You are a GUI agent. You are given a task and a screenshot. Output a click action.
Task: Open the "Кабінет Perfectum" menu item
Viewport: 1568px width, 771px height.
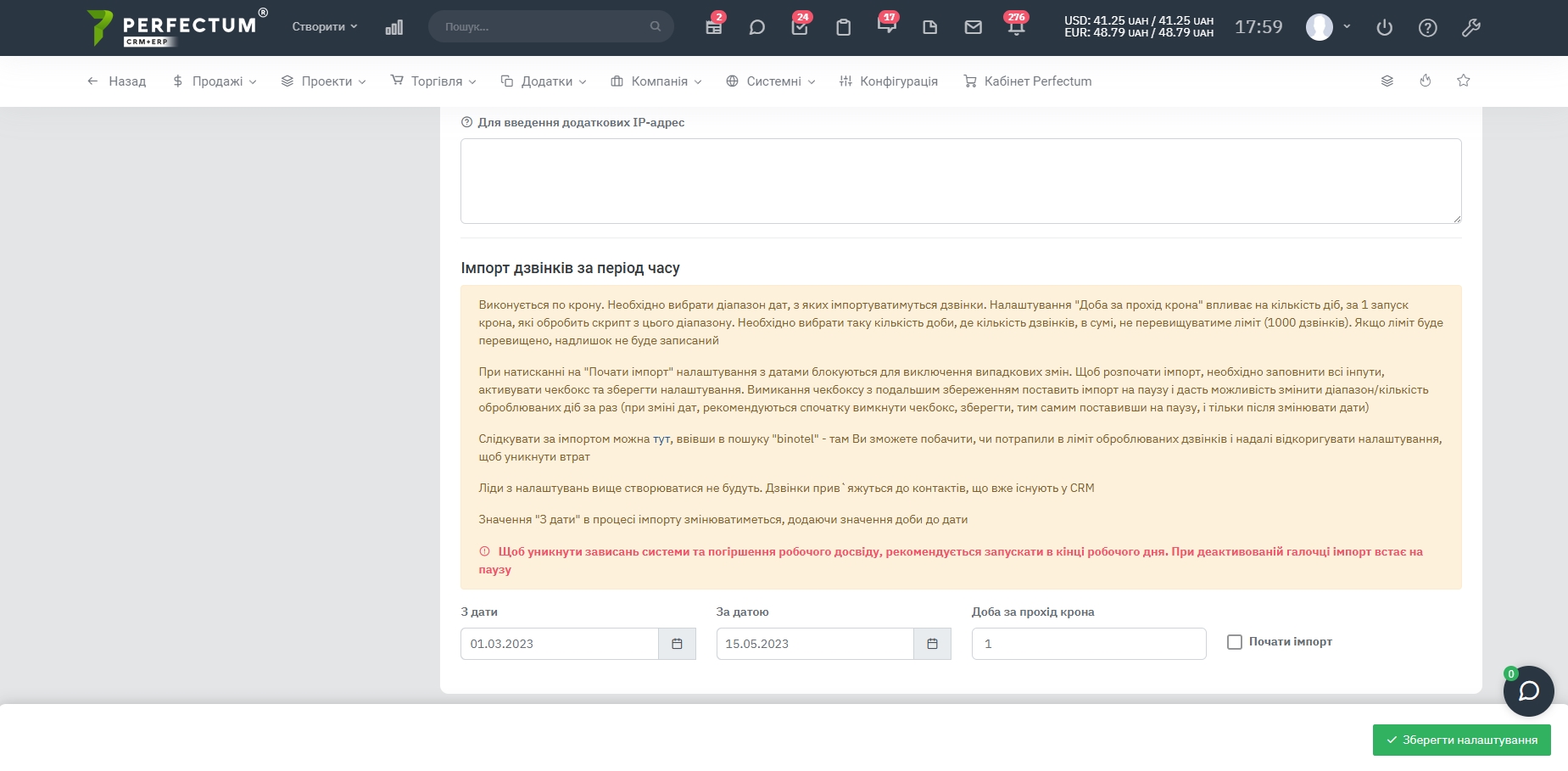[x=1028, y=81]
